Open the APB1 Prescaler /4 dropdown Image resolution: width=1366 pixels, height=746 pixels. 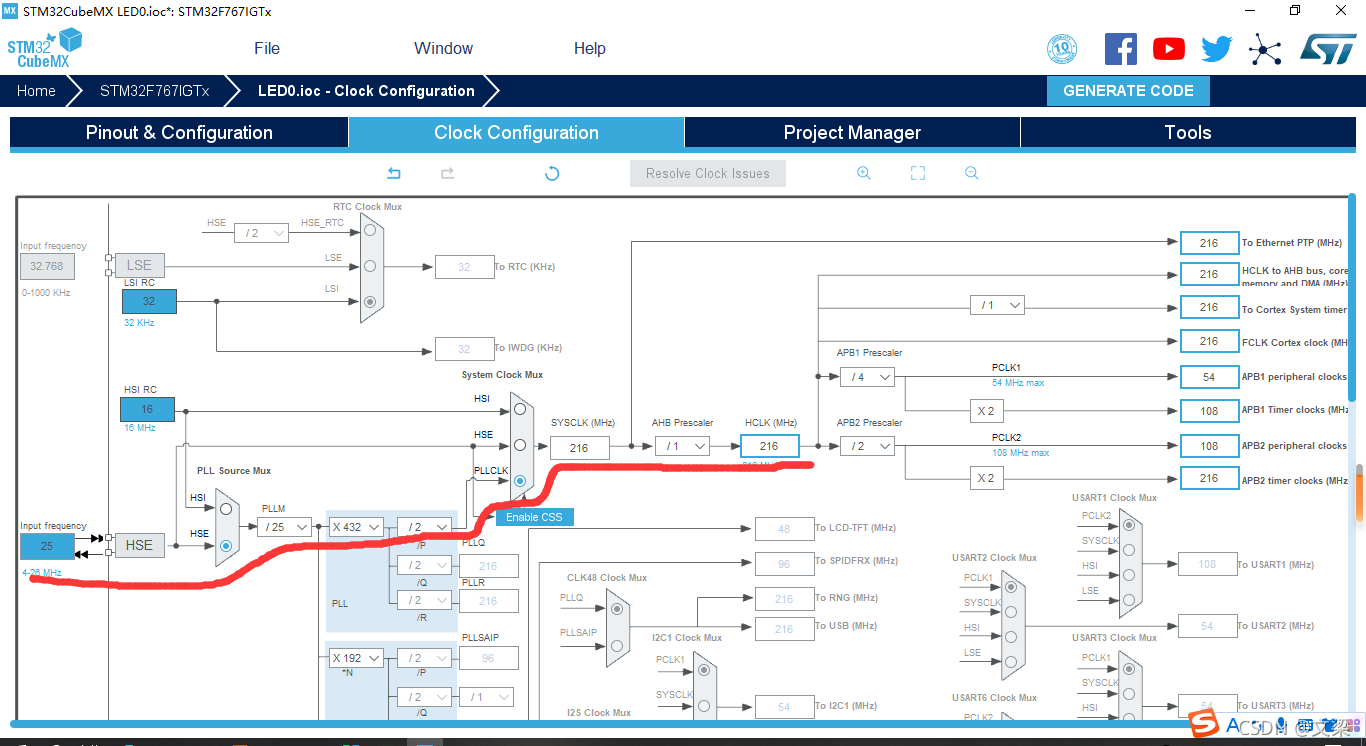point(867,377)
